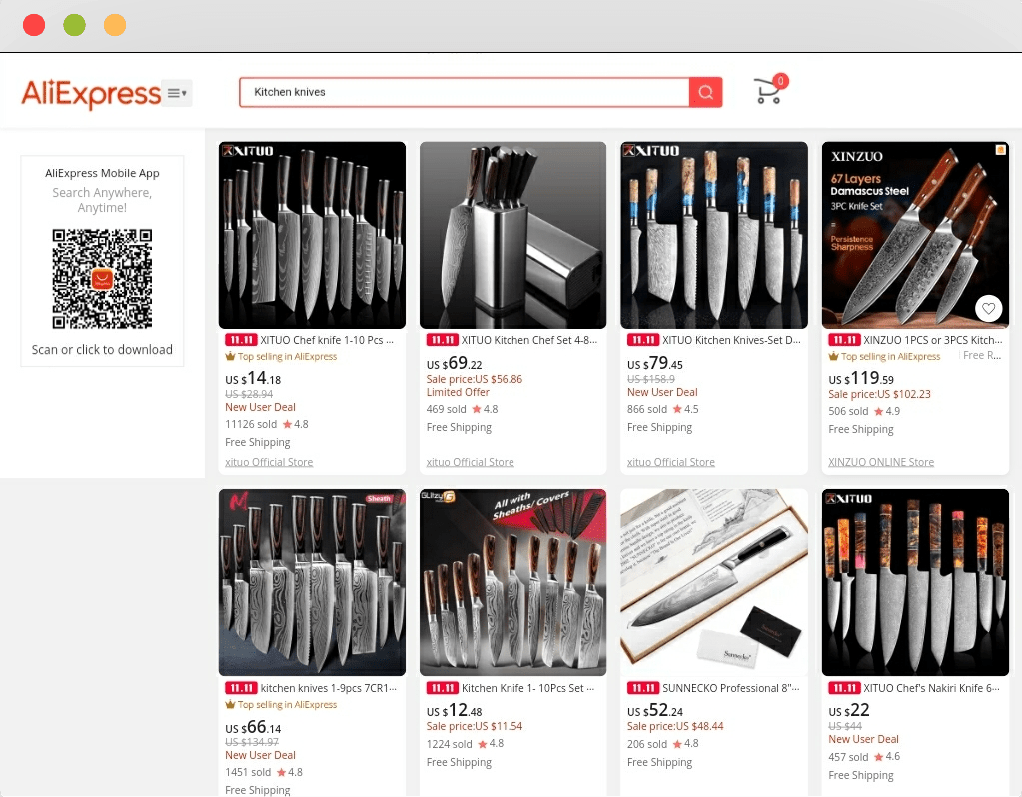Screen dimensions: 1022x797
Task: Visit xituo Official Store under US $79.45 item
Action: (671, 462)
